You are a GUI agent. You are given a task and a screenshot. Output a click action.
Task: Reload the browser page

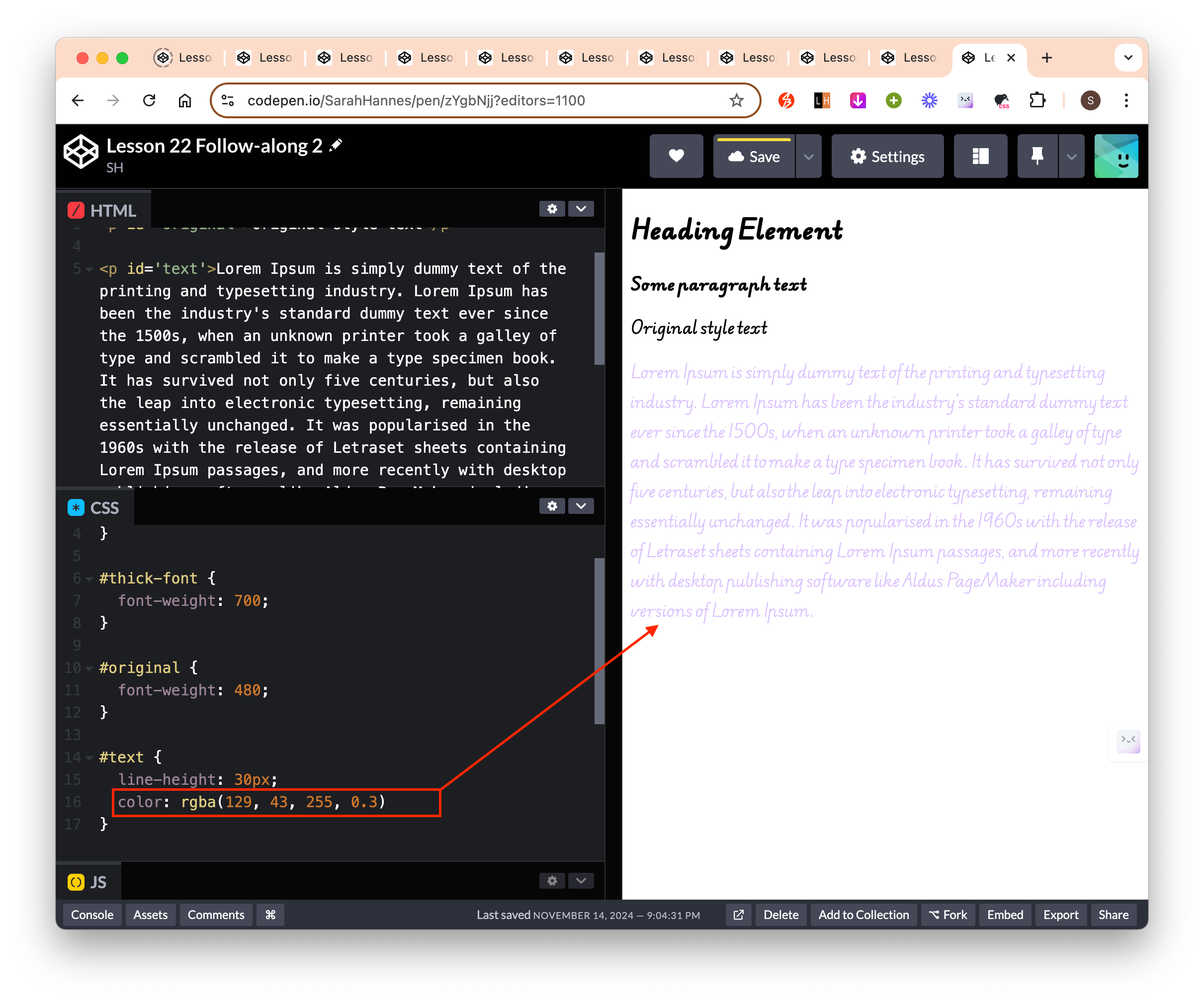[x=149, y=101]
